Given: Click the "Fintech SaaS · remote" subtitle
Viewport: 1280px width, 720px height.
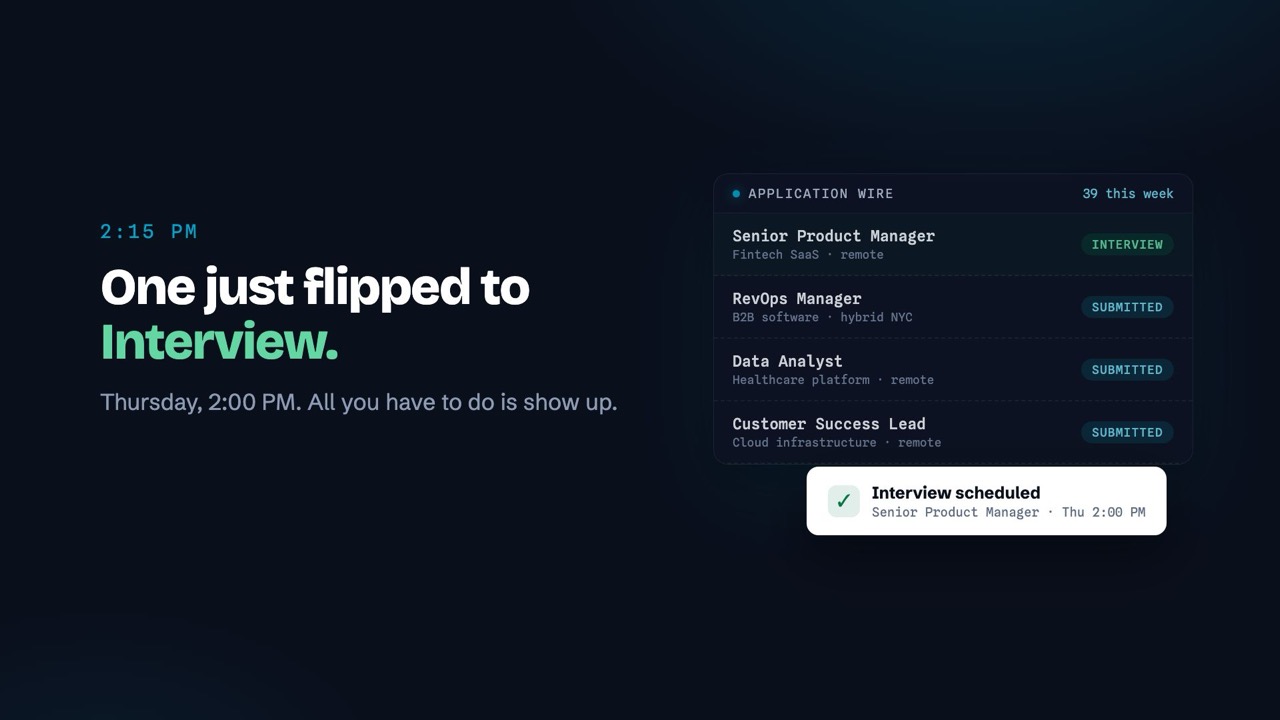Looking at the screenshot, I should pyautogui.click(x=808, y=255).
